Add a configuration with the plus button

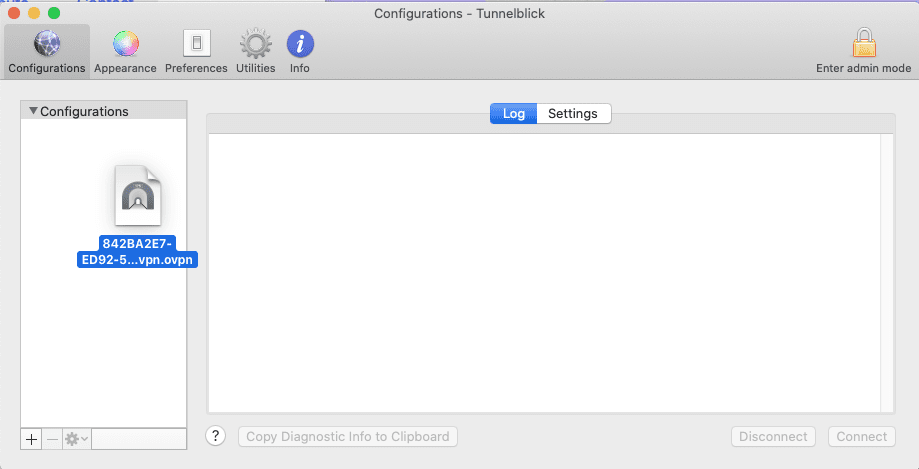click(x=32, y=438)
